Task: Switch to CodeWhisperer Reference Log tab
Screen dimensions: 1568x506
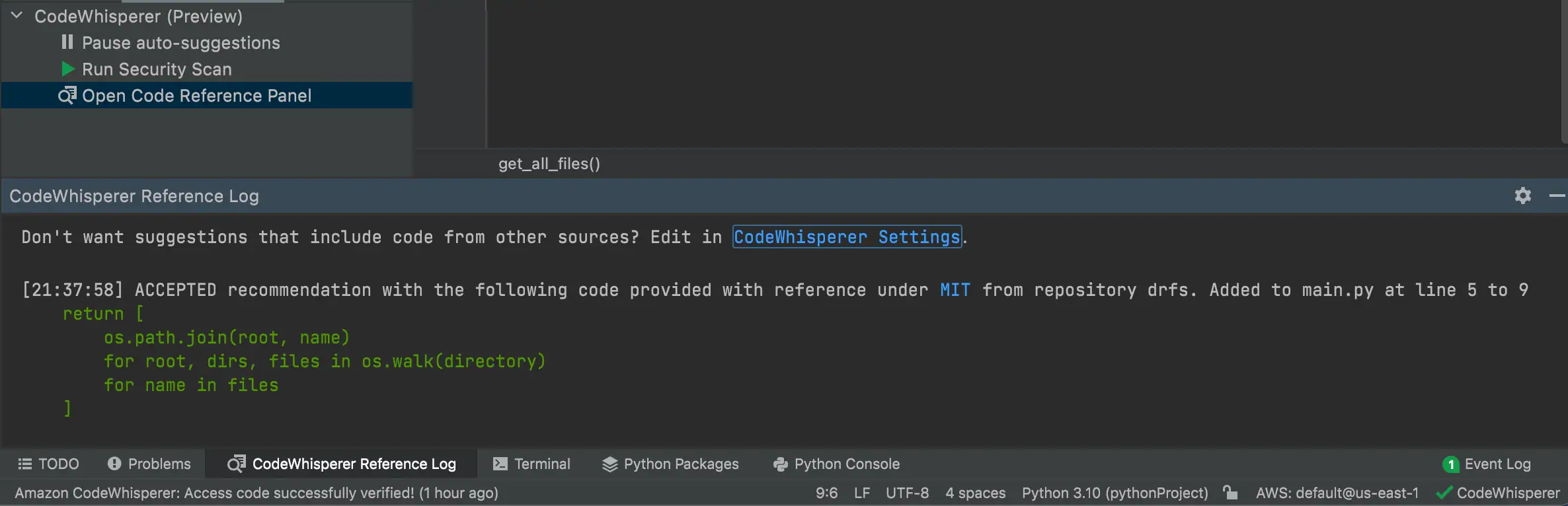Action: tap(341, 464)
